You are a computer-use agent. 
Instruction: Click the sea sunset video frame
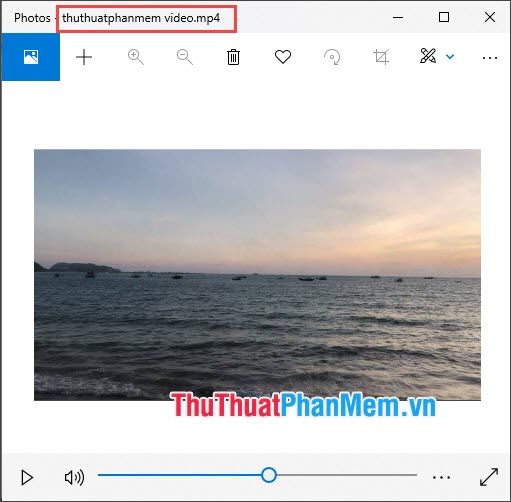257,275
